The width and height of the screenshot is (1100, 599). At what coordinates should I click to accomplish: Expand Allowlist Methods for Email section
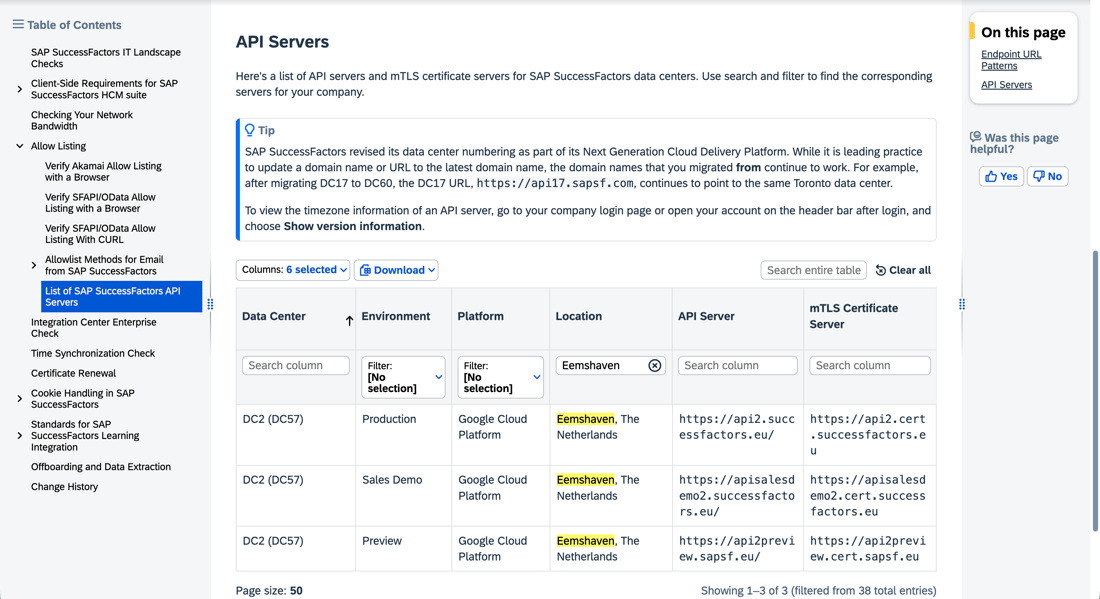pyautogui.click(x=34, y=265)
